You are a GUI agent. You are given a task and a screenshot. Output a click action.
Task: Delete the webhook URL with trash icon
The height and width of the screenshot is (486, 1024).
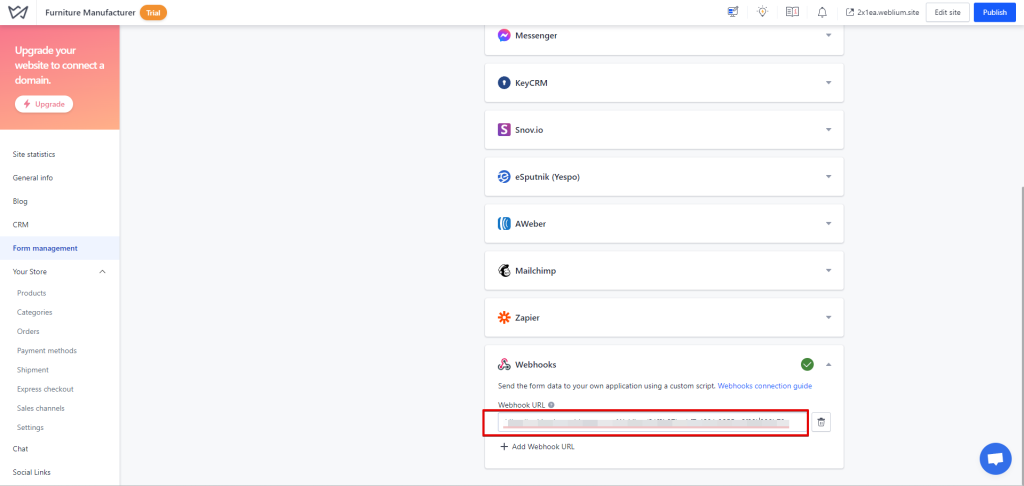(821, 422)
